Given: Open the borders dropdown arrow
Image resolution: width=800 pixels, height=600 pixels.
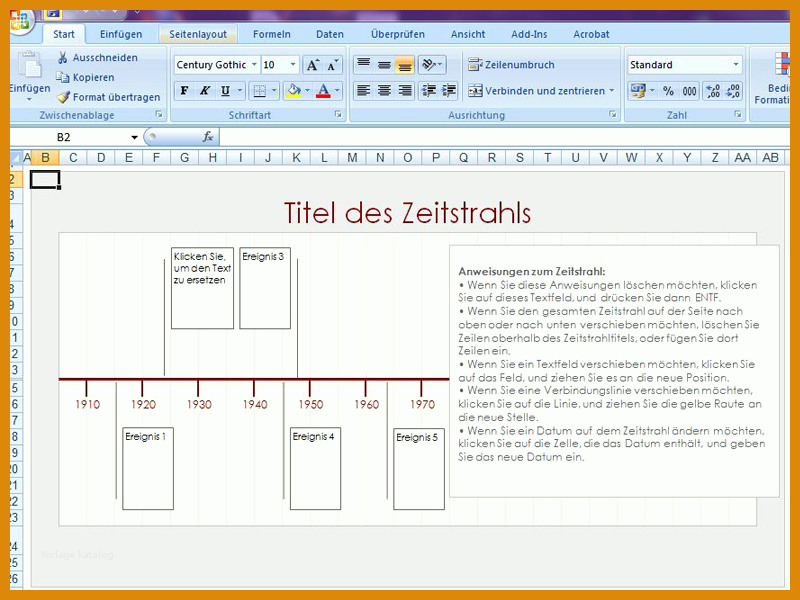Looking at the screenshot, I should click(274, 91).
